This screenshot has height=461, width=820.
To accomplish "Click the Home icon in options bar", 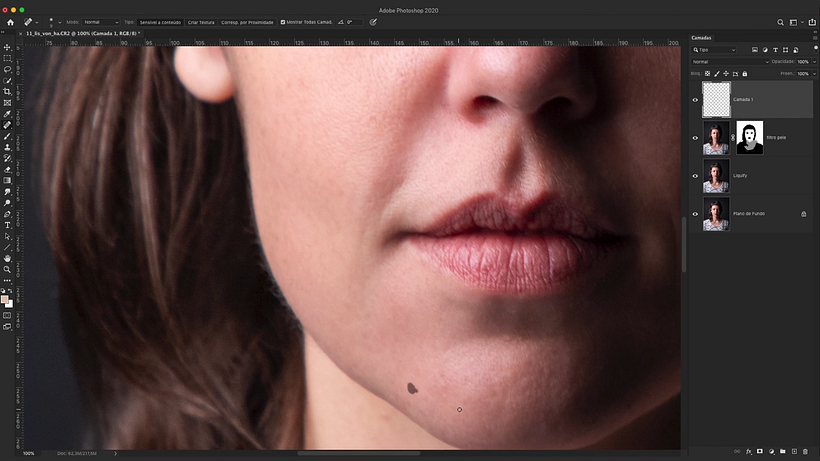I will click(10, 21).
